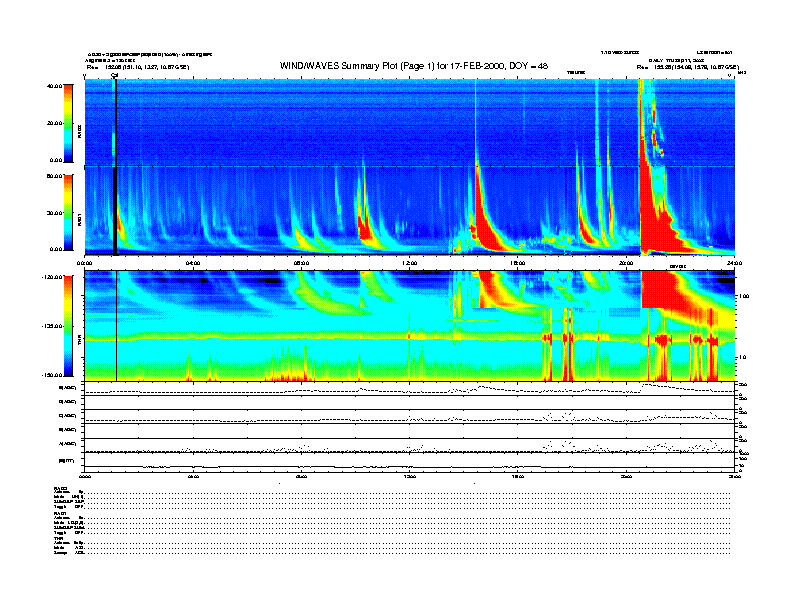792x612 pixels.
Task: Click the 00:00 tick label under the RAD1 spectrogram
Action: click(84, 263)
